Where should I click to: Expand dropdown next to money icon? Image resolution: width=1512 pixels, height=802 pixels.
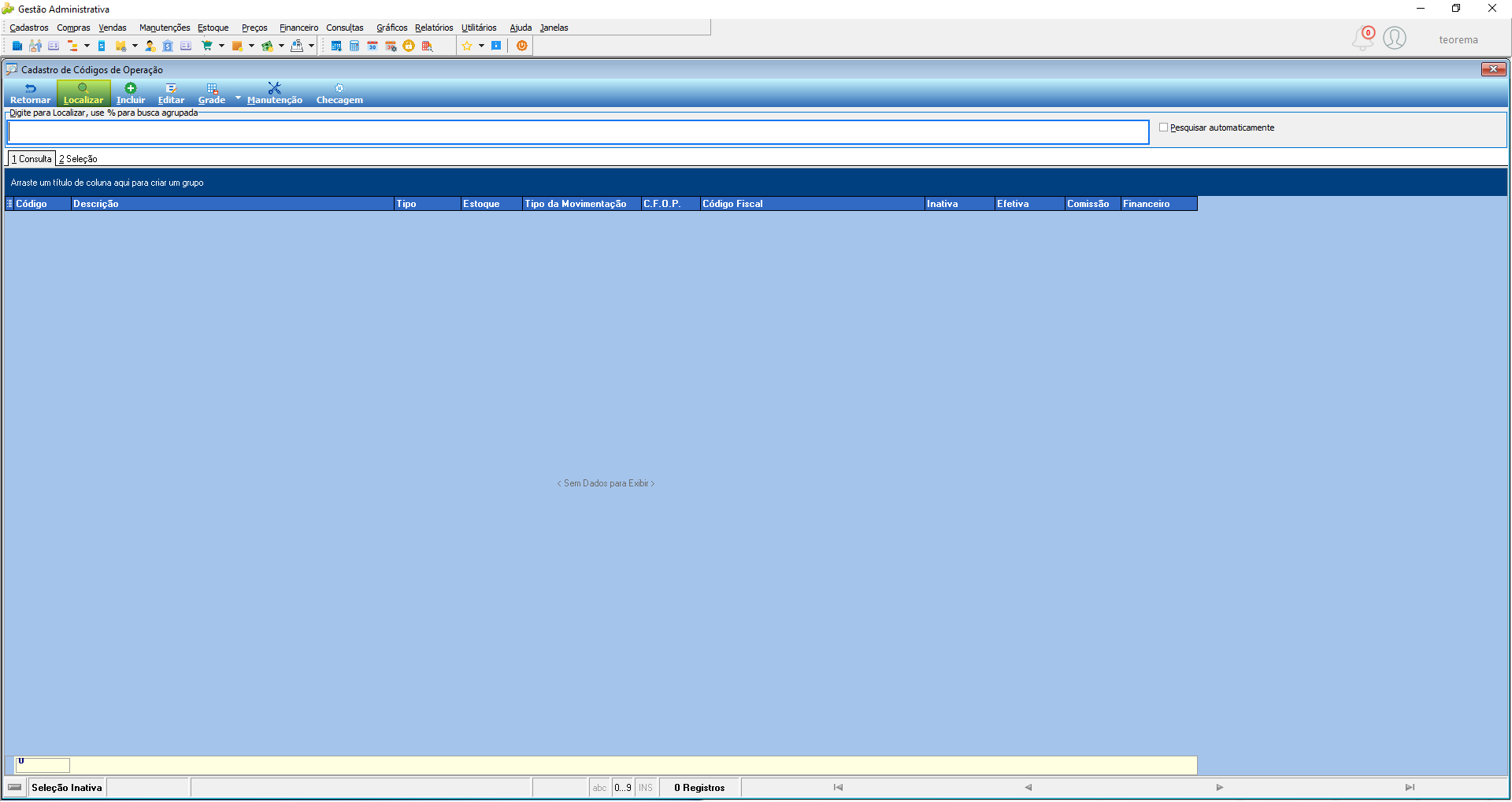tap(281, 46)
